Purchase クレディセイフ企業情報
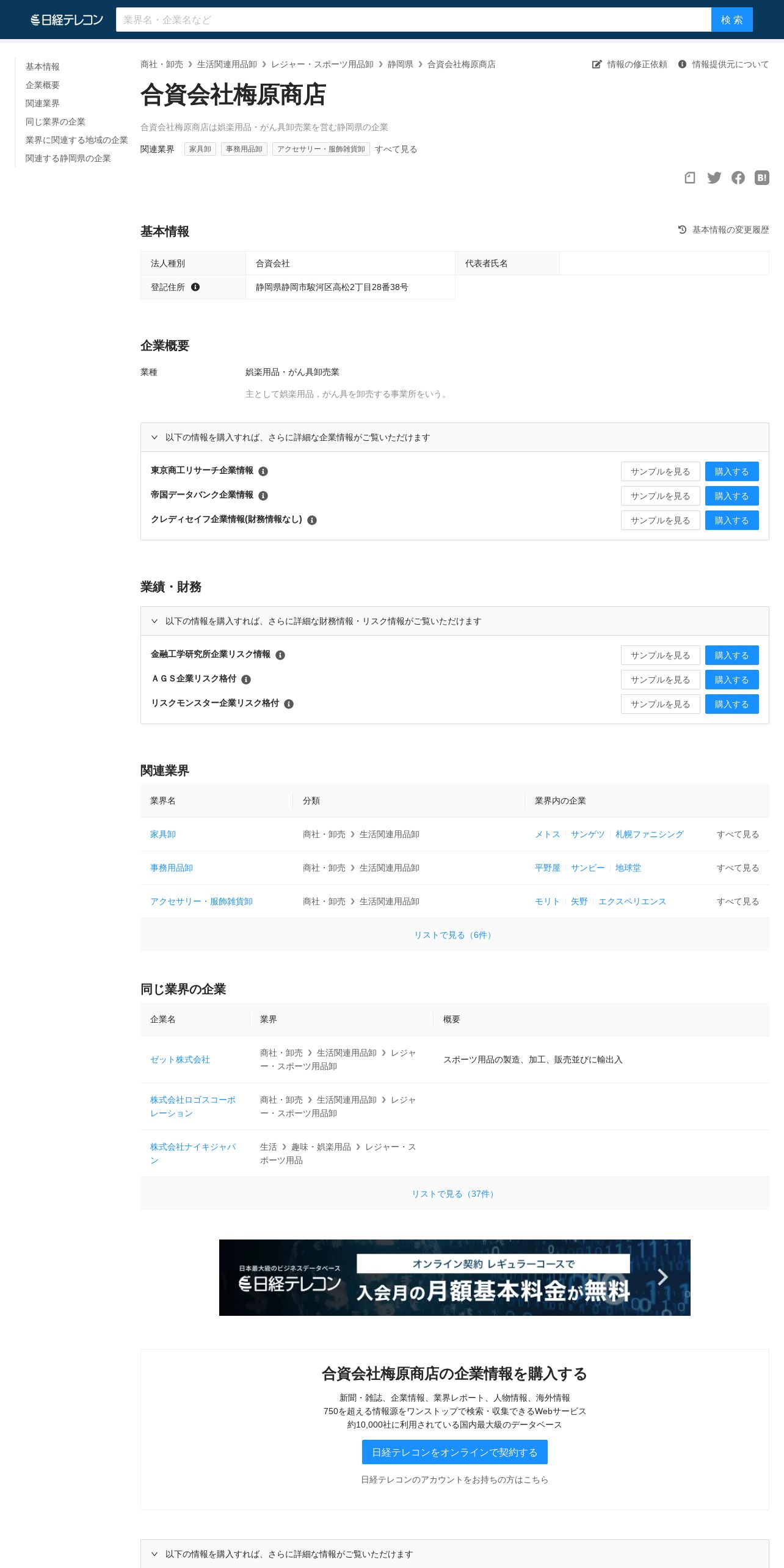Screen dimensions: 784x1568 click(x=732, y=520)
